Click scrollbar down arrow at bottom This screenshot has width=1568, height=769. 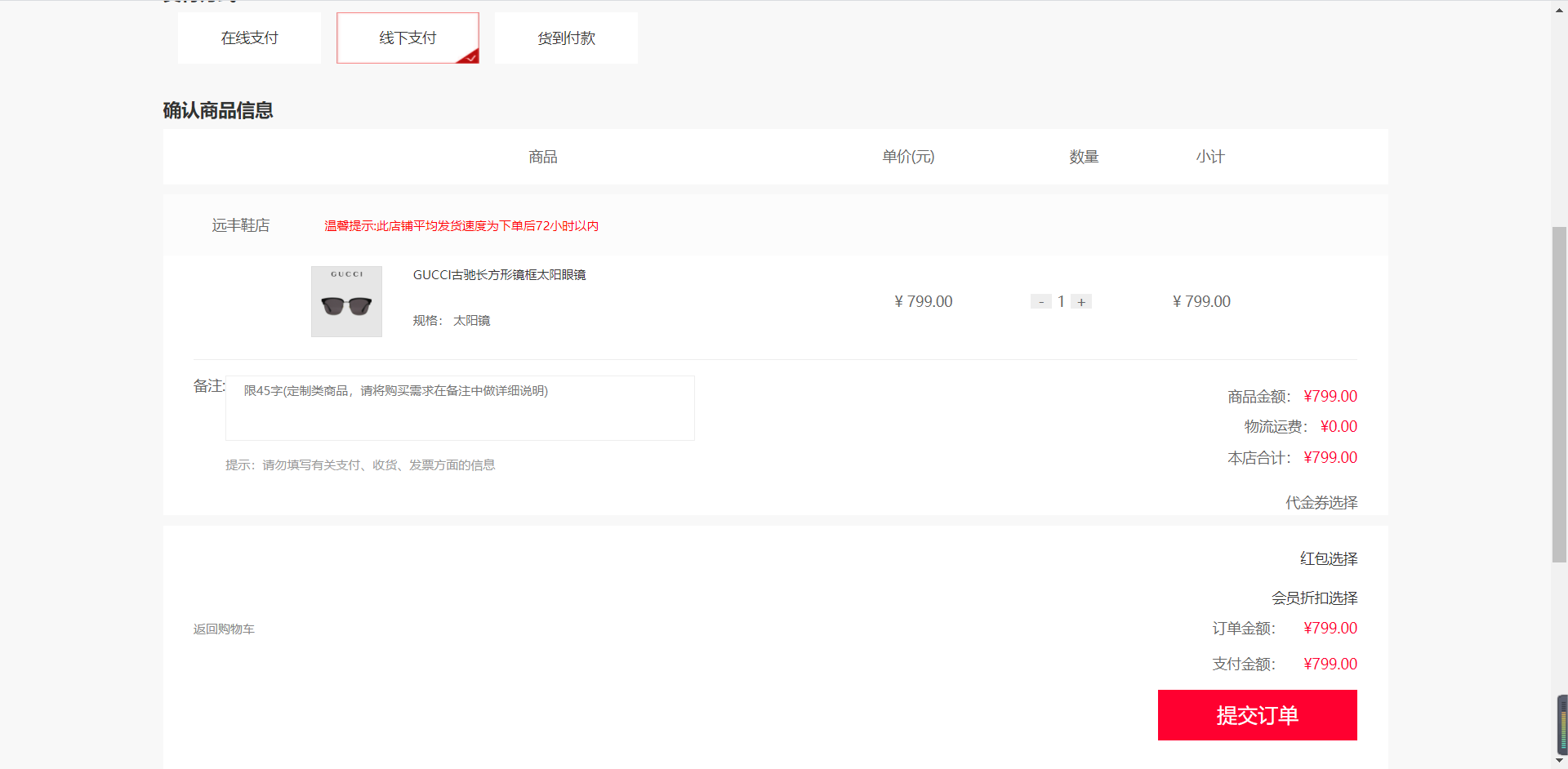pyautogui.click(x=1560, y=761)
